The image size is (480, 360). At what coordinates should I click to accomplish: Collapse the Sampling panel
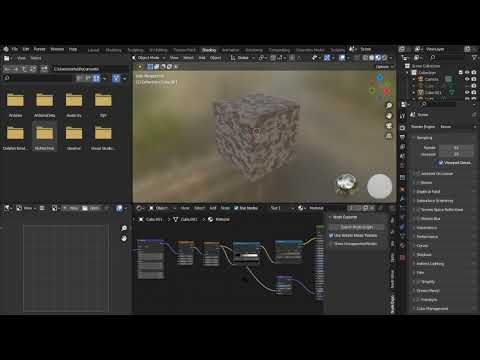(x=423, y=138)
